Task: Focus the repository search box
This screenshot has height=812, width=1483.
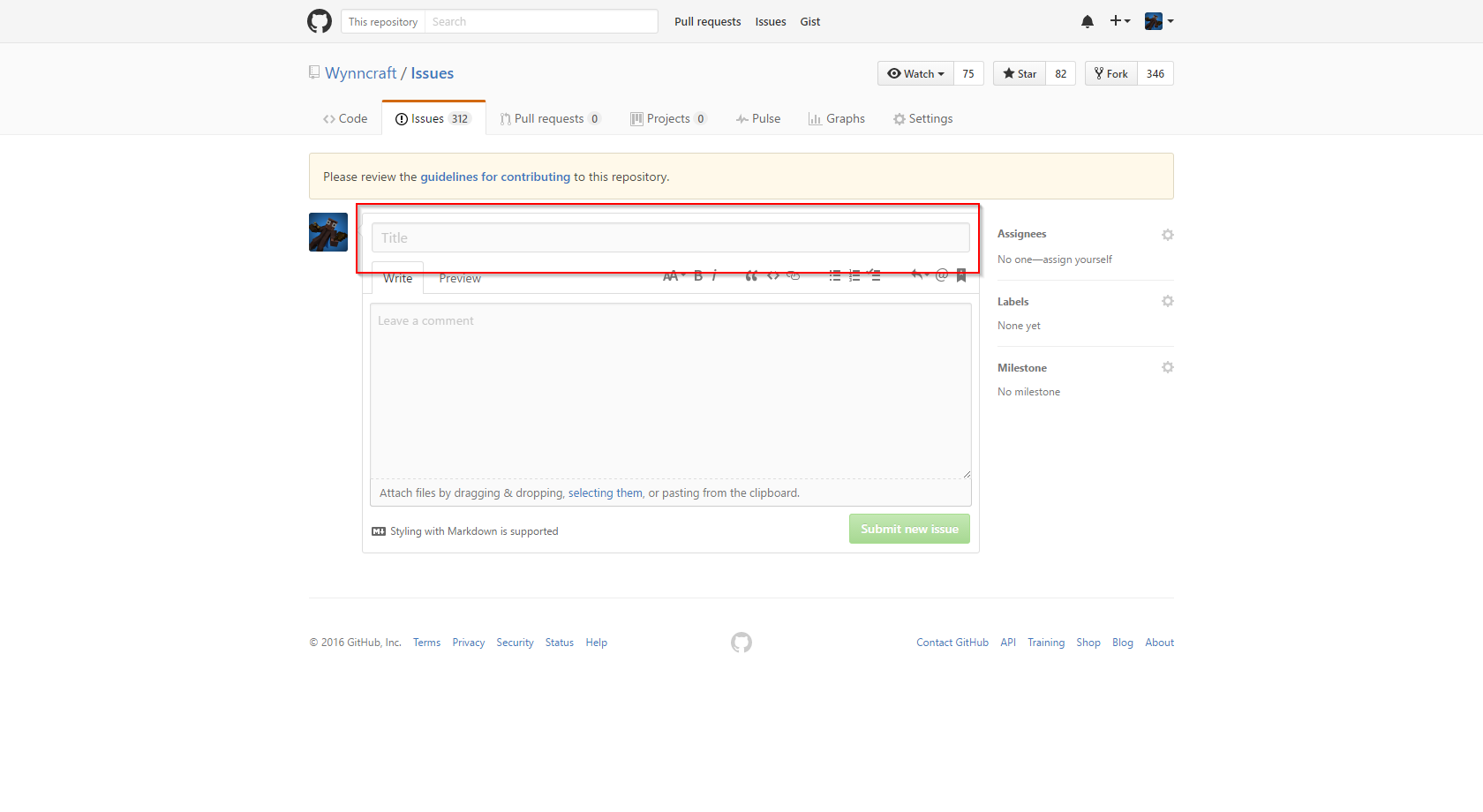Action: click(541, 21)
